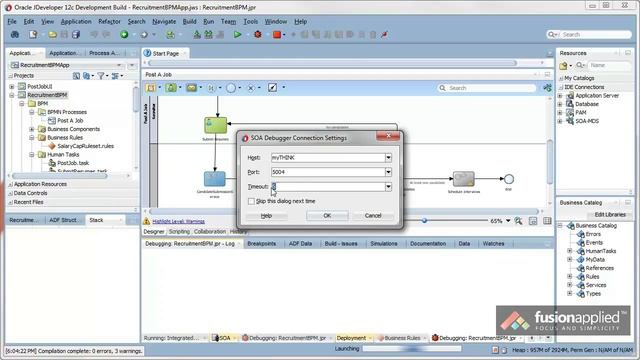Viewport: 640px width, 360px height.
Task: Click the End event circle in diagram
Action: tap(509, 179)
